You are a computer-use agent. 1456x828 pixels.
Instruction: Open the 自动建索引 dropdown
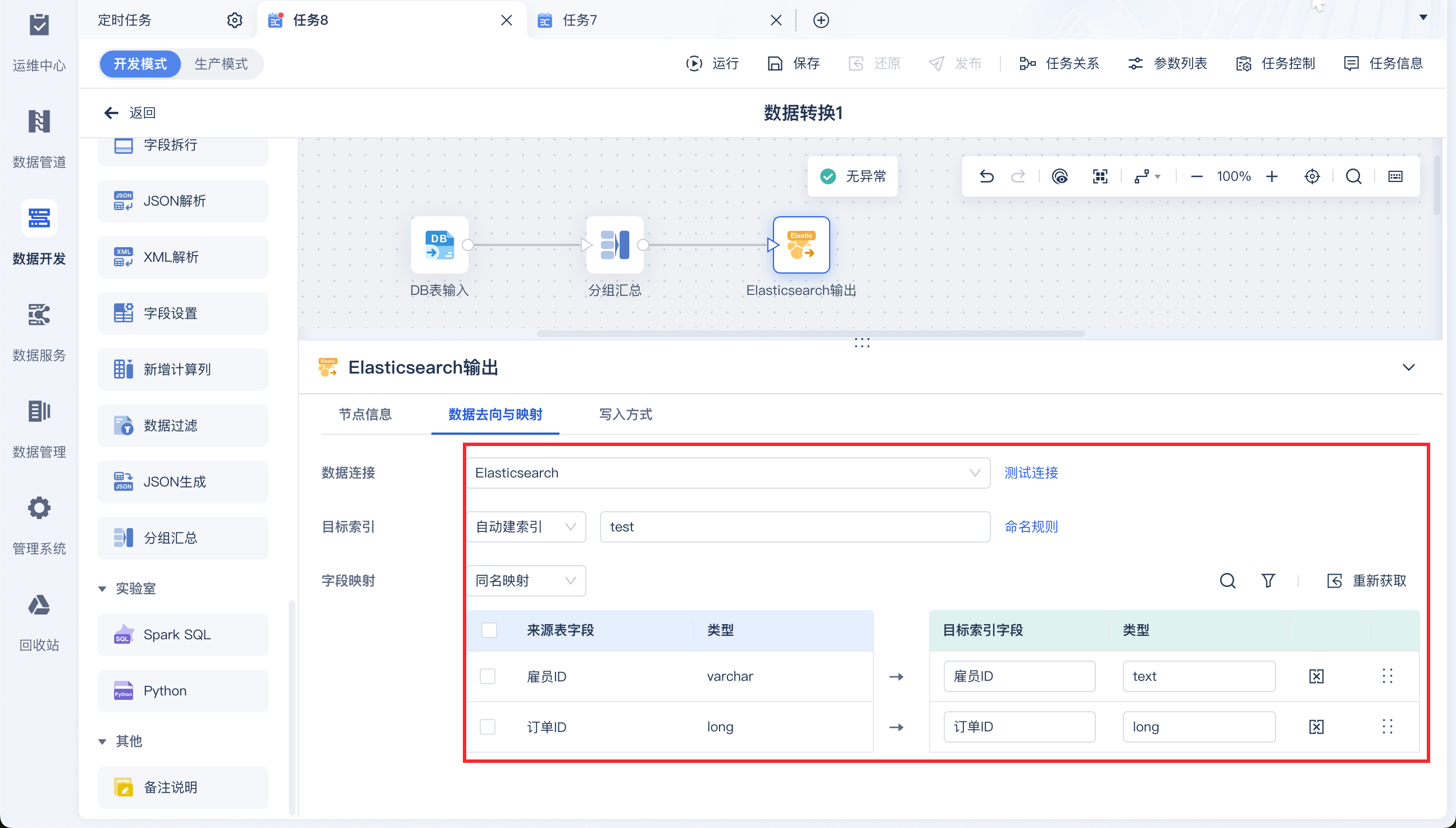525,526
